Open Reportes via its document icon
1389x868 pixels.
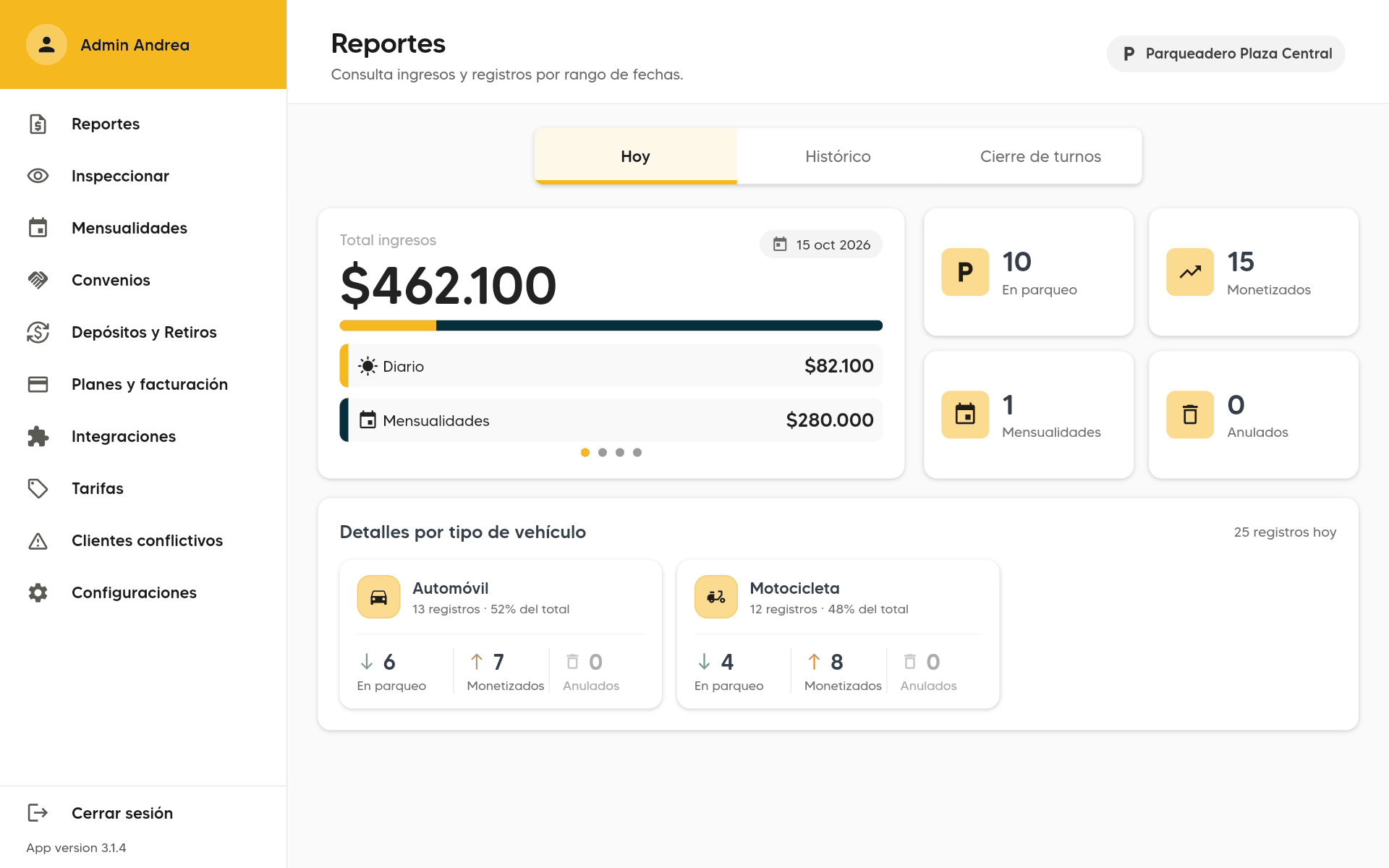[38, 124]
